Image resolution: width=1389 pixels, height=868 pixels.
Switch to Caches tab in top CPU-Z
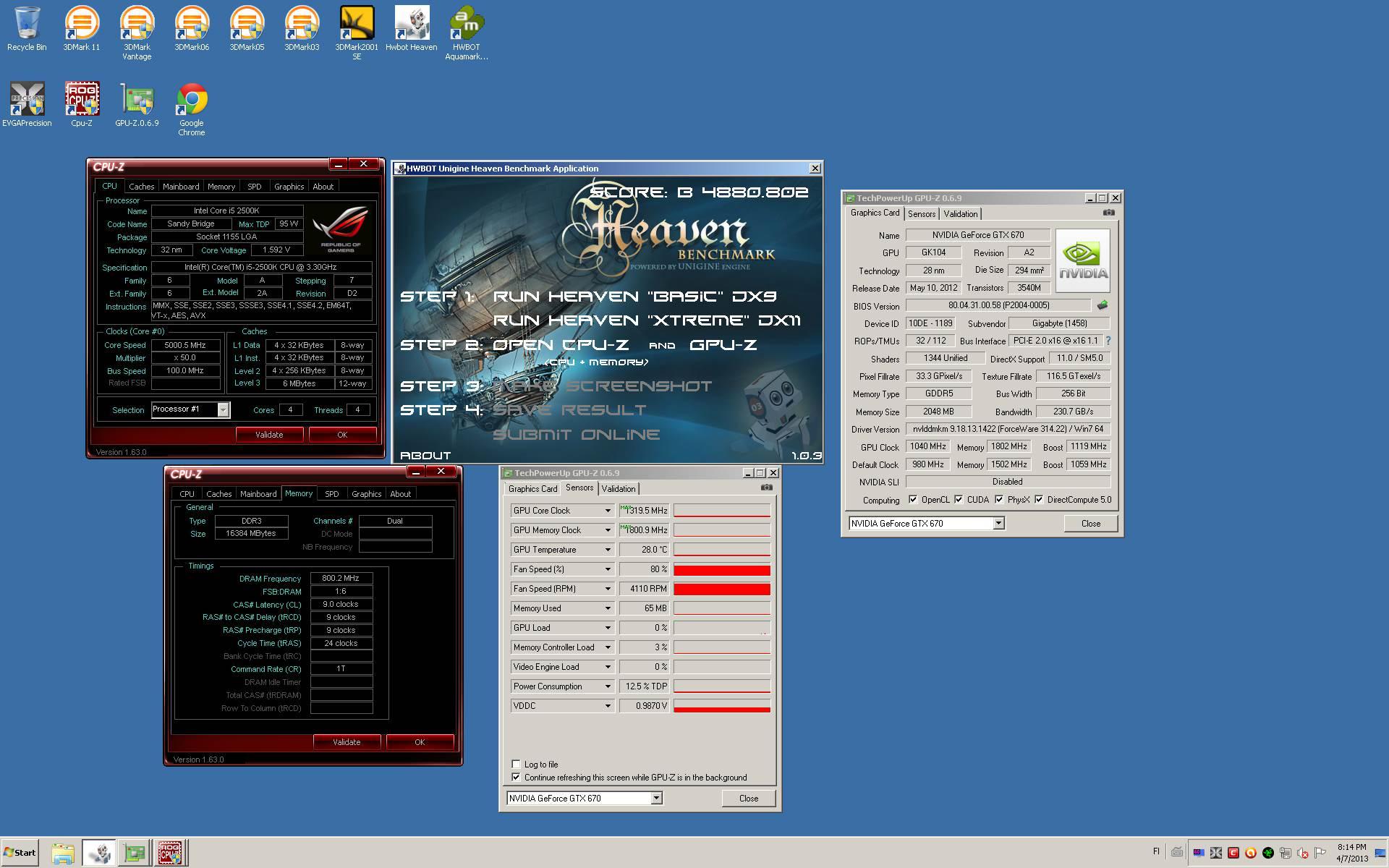141,187
